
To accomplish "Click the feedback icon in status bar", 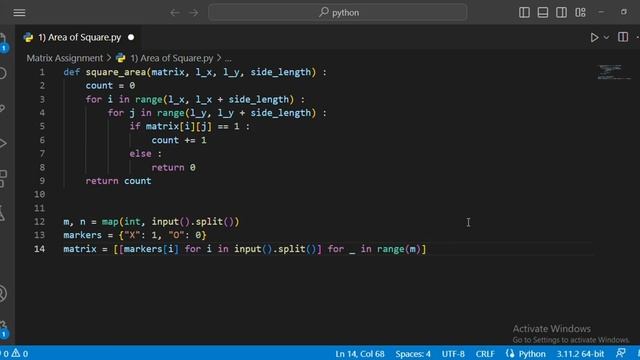I will [x=621, y=353].
